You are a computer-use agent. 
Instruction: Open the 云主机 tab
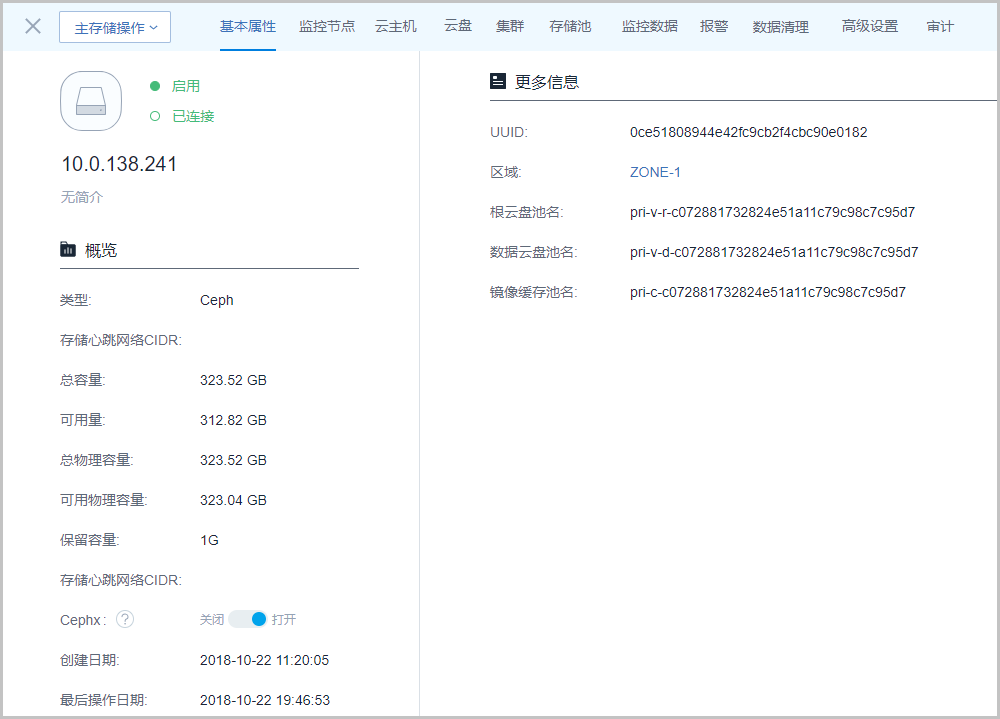tap(396, 27)
